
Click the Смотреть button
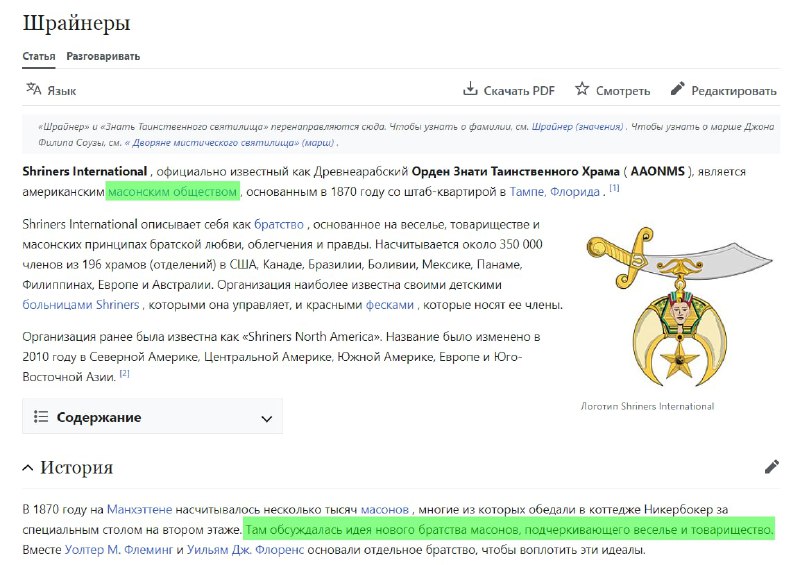[x=612, y=90]
